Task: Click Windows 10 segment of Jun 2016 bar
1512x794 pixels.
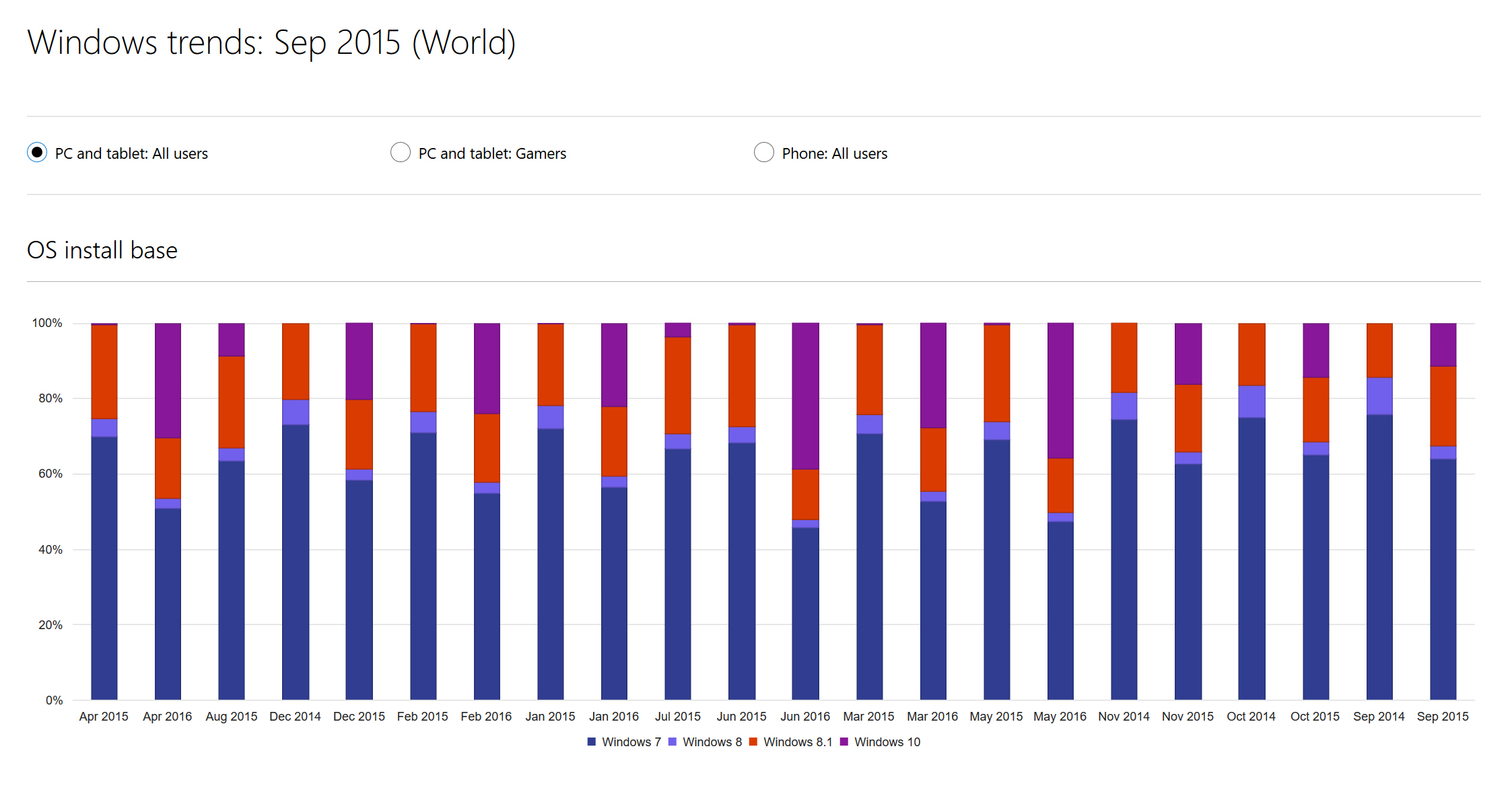Action: 805,396
